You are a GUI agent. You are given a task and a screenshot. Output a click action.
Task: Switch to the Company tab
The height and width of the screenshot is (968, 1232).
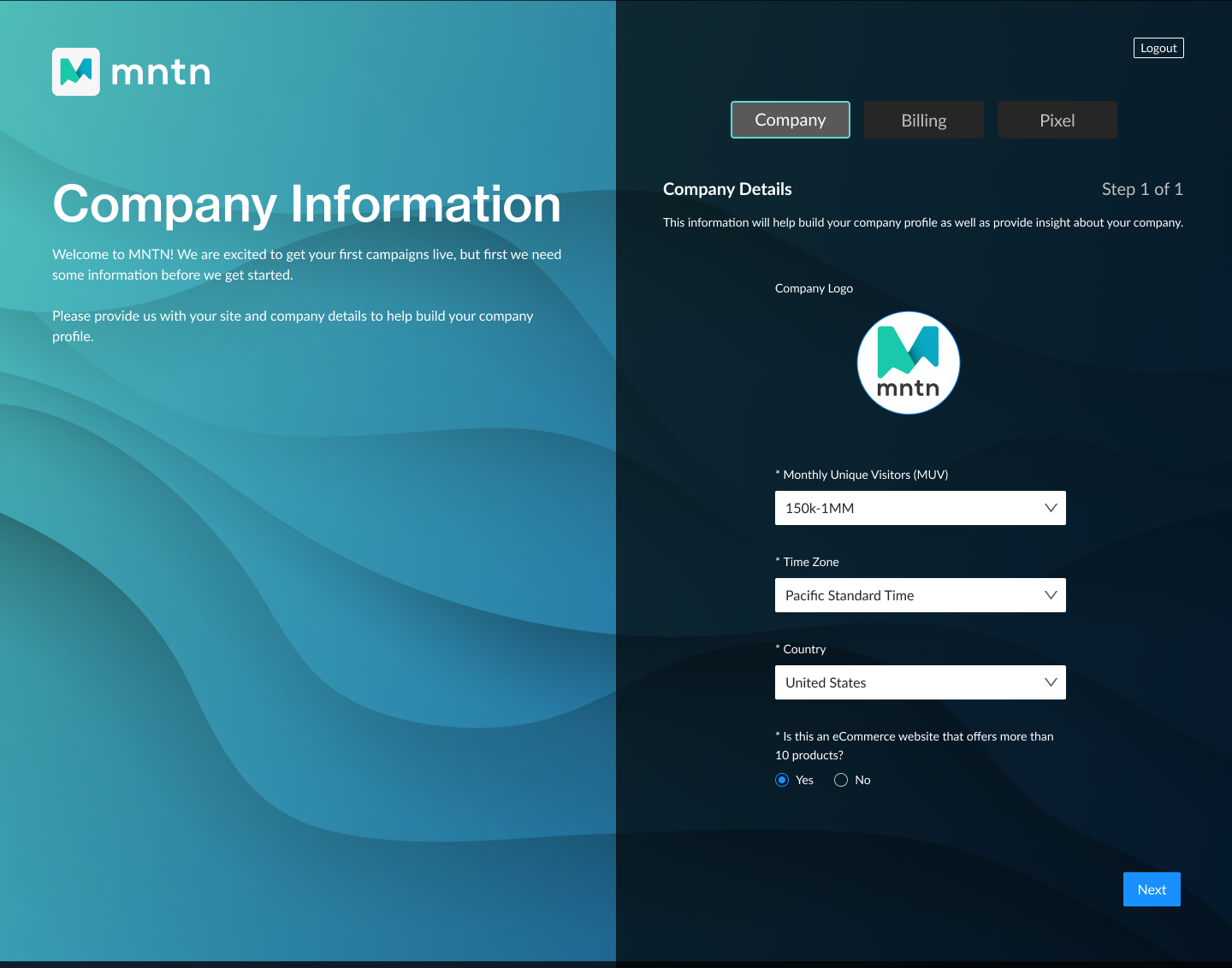tap(791, 120)
